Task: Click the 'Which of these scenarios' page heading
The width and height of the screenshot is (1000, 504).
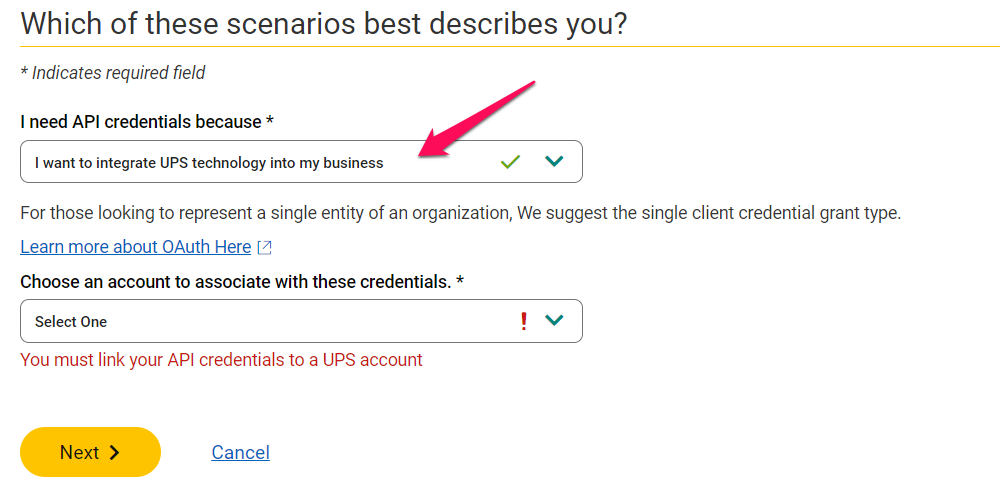Action: click(324, 24)
